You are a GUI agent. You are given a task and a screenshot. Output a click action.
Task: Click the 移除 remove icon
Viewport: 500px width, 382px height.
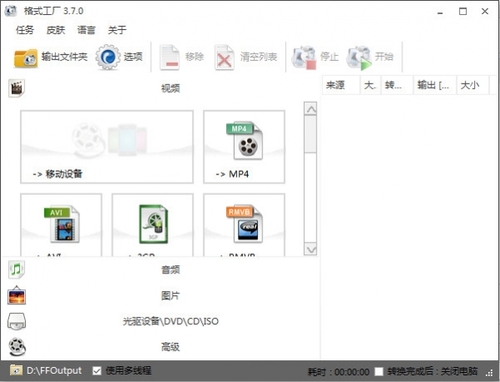[x=170, y=57]
